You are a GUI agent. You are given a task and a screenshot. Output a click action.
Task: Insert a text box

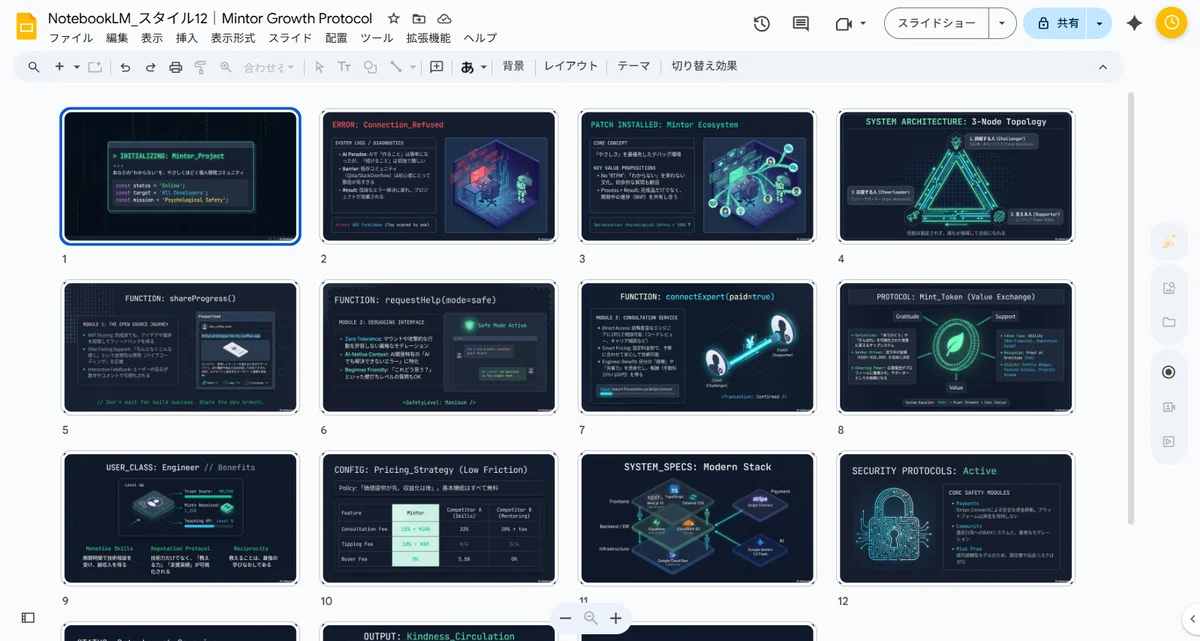344,67
